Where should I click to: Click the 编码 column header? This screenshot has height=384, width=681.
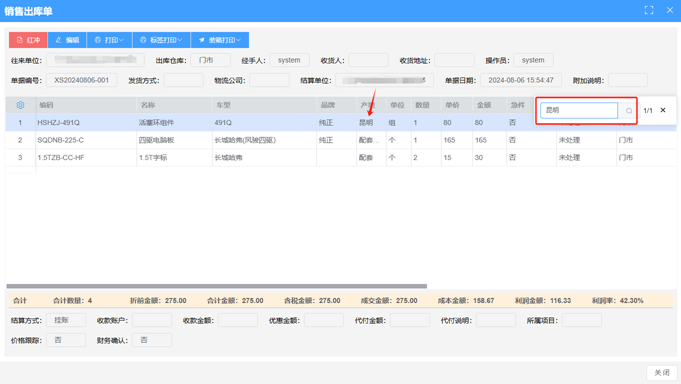click(86, 105)
